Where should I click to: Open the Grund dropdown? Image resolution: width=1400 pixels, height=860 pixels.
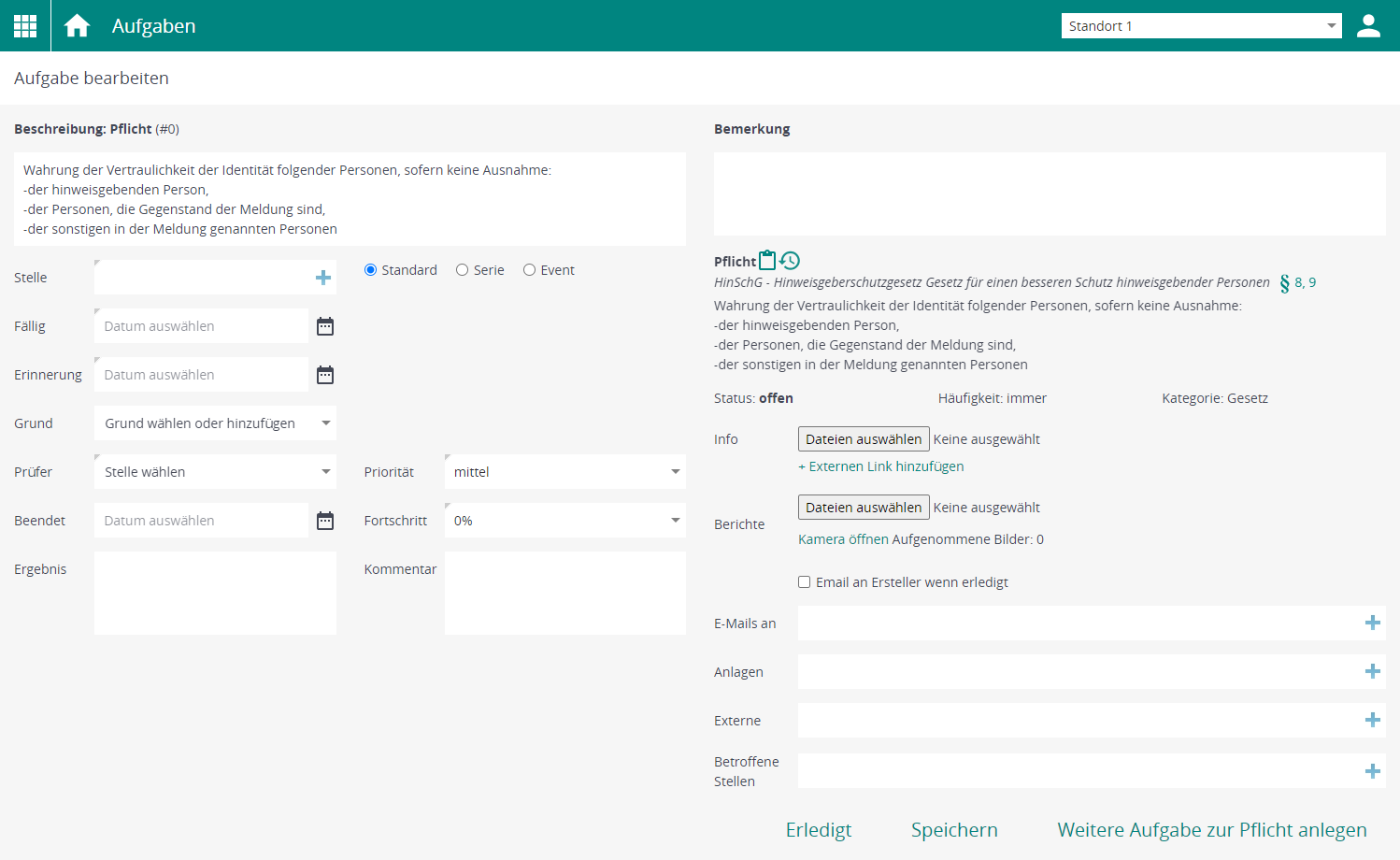pos(215,423)
